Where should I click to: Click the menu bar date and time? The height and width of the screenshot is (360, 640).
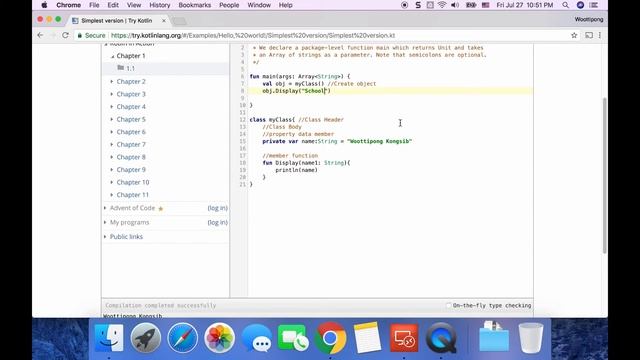pos(524,5)
